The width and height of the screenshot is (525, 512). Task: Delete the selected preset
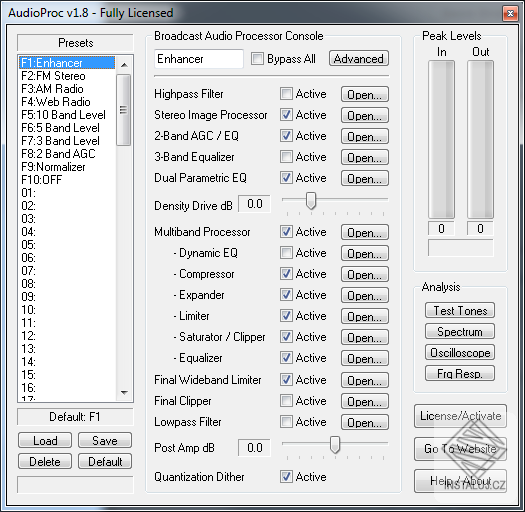45,461
